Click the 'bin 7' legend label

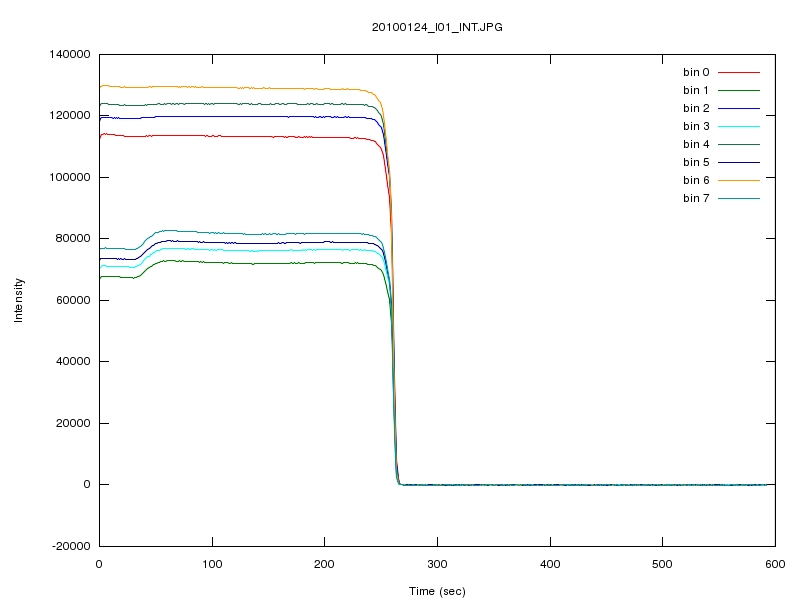coord(696,198)
